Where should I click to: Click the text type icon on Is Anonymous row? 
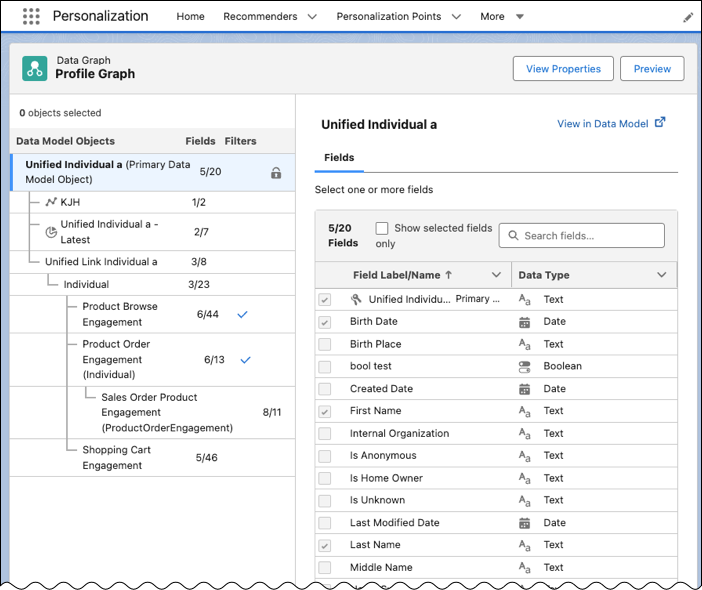524,456
